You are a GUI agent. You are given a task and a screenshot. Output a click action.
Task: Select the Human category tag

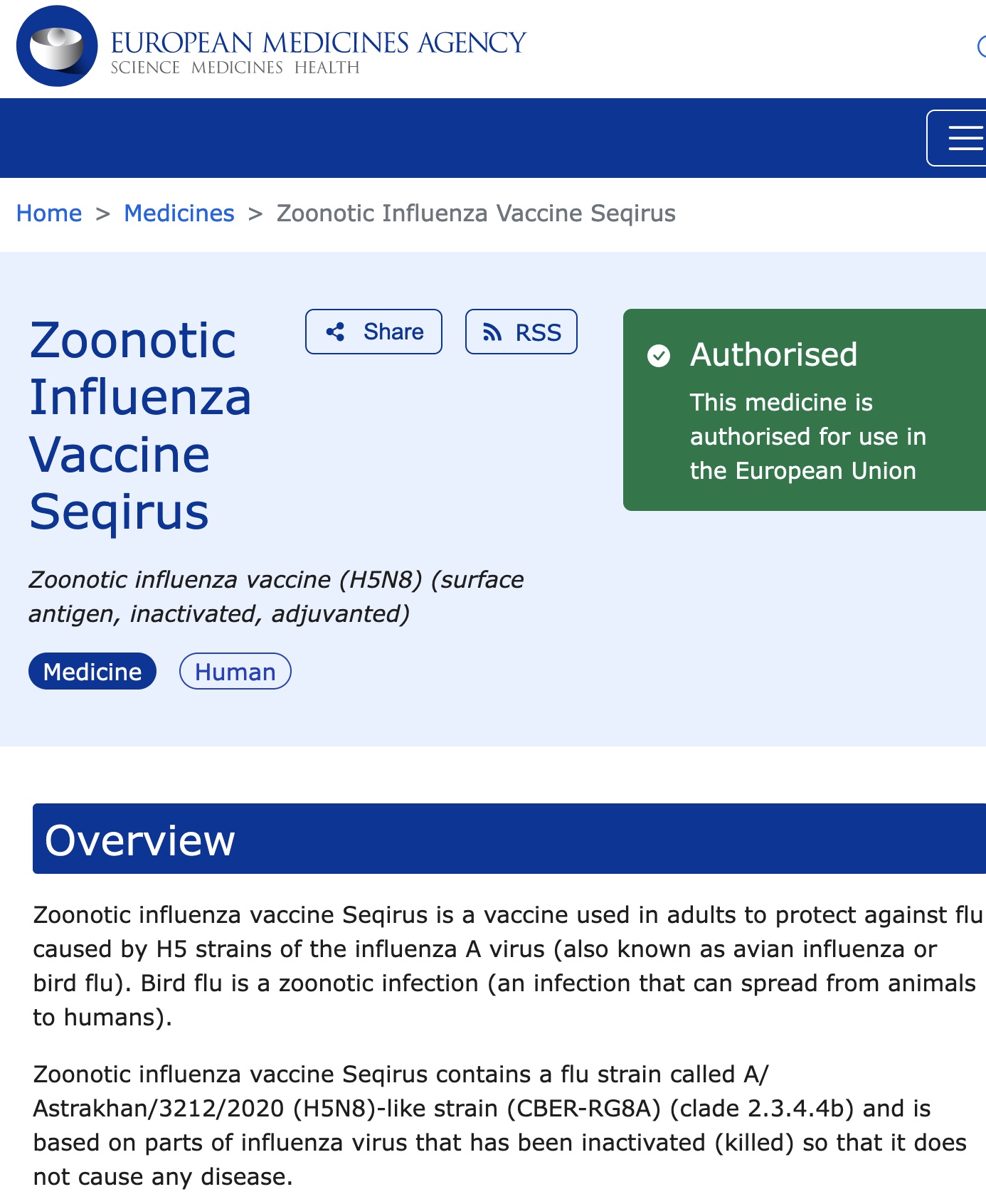[235, 672]
